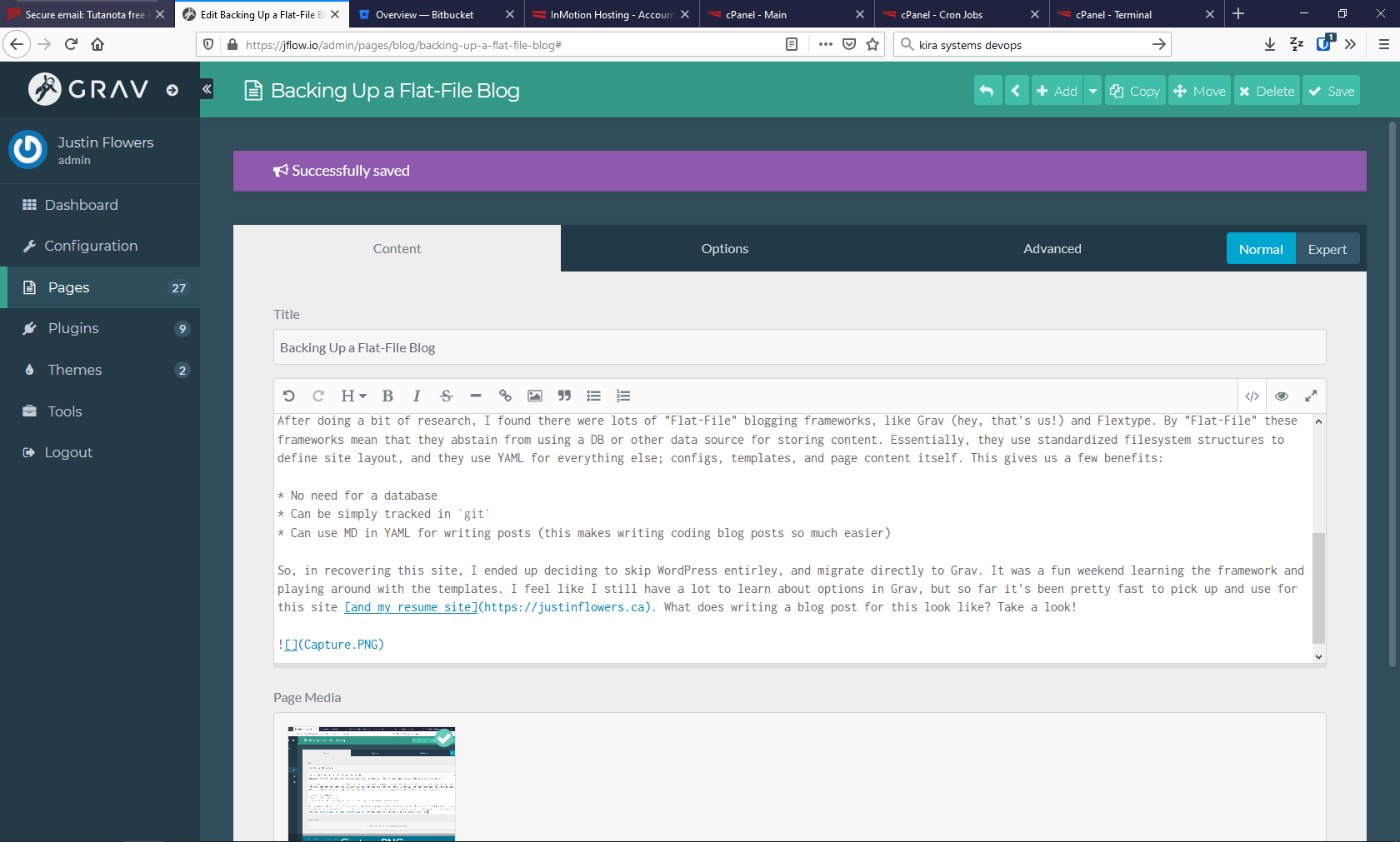This screenshot has height=842, width=1400.
Task: Open the Advanced tab
Action: click(1052, 248)
